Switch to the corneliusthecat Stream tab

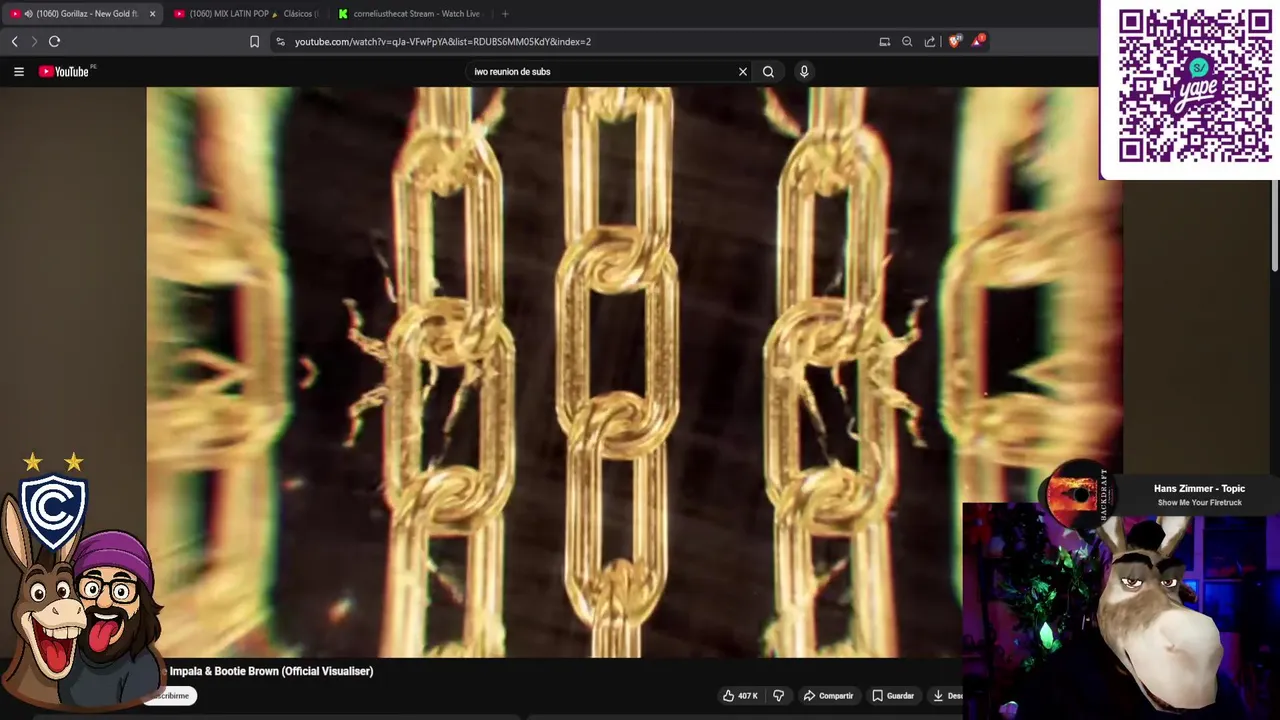coord(410,14)
